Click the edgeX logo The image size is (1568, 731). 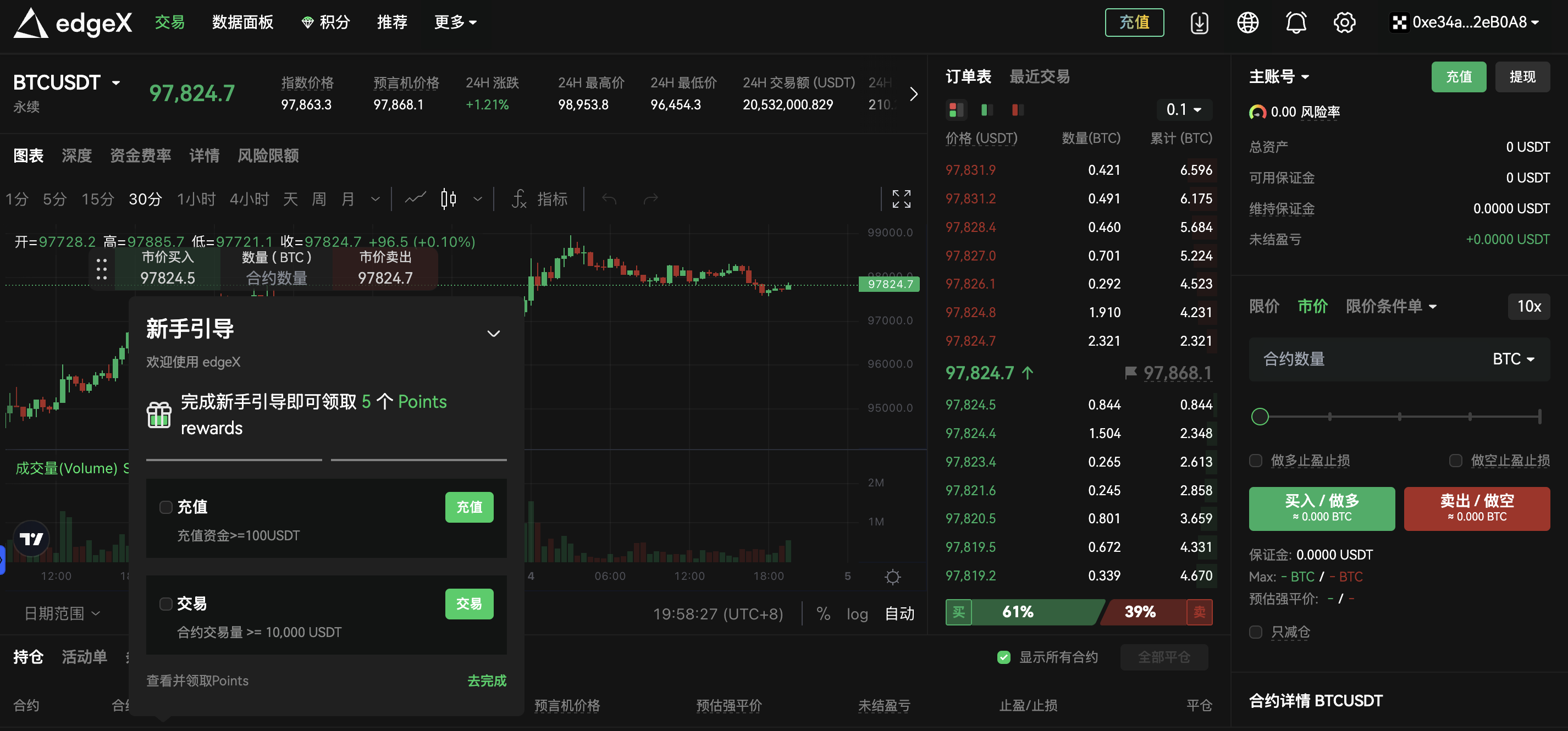click(x=73, y=23)
